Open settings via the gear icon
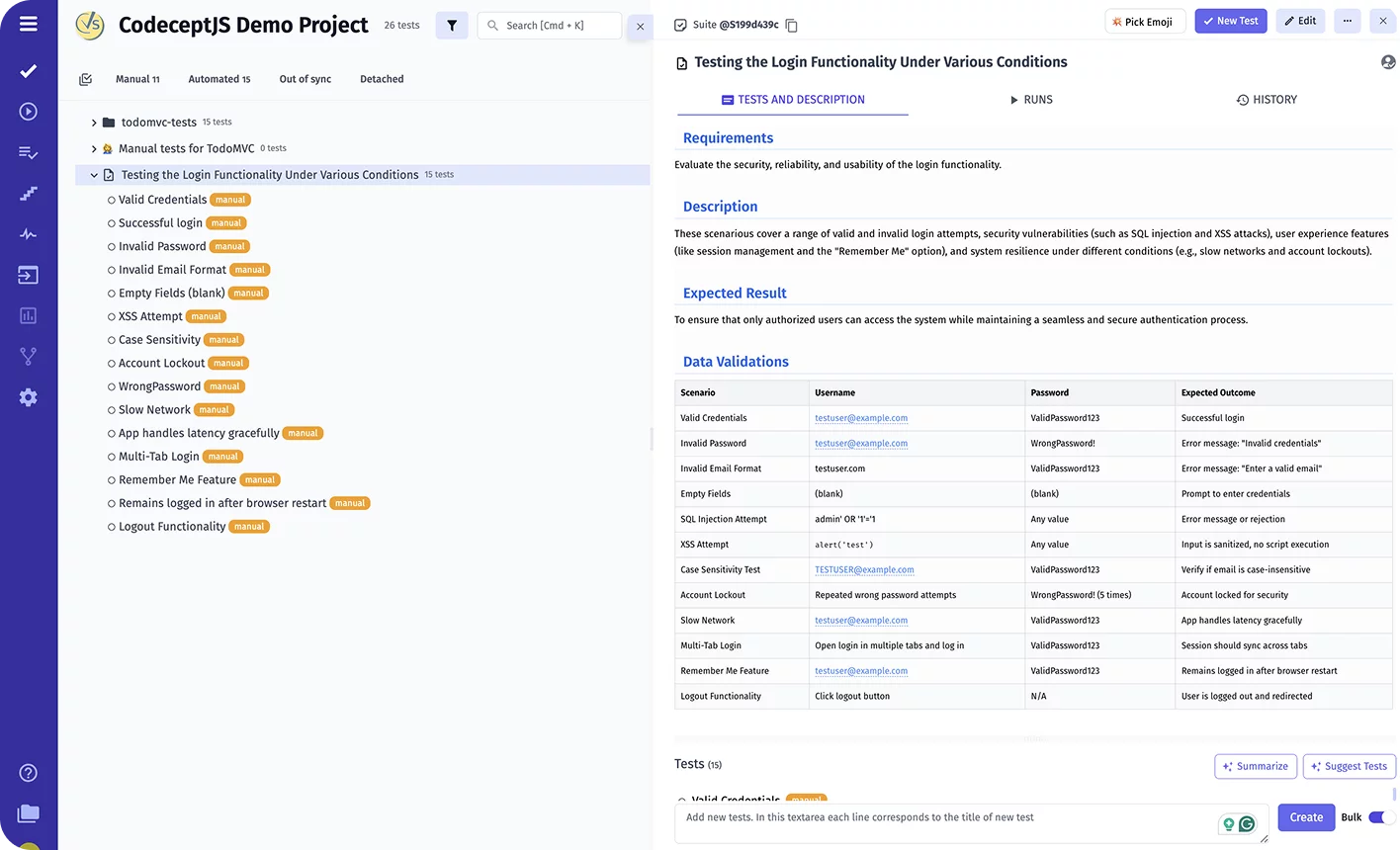The width and height of the screenshot is (1400, 850). pyautogui.click(x=28, y=397)
